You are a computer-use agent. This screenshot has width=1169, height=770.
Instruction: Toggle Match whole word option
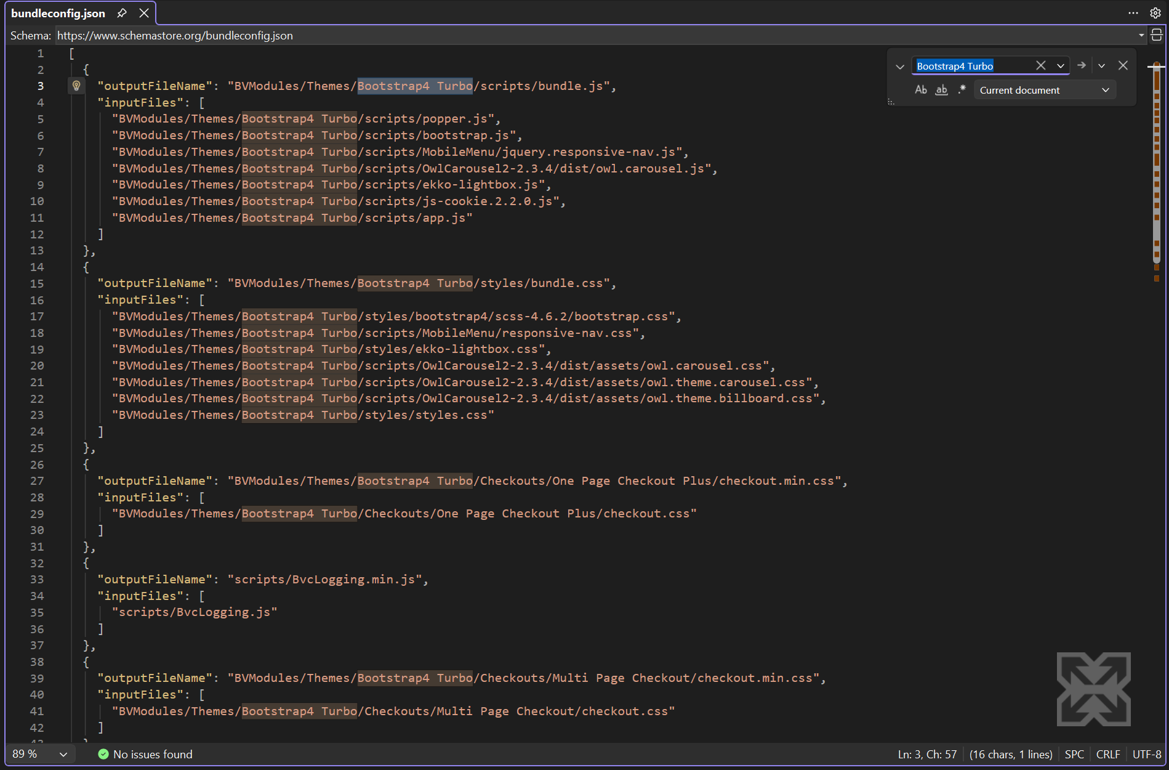(942, 90)
